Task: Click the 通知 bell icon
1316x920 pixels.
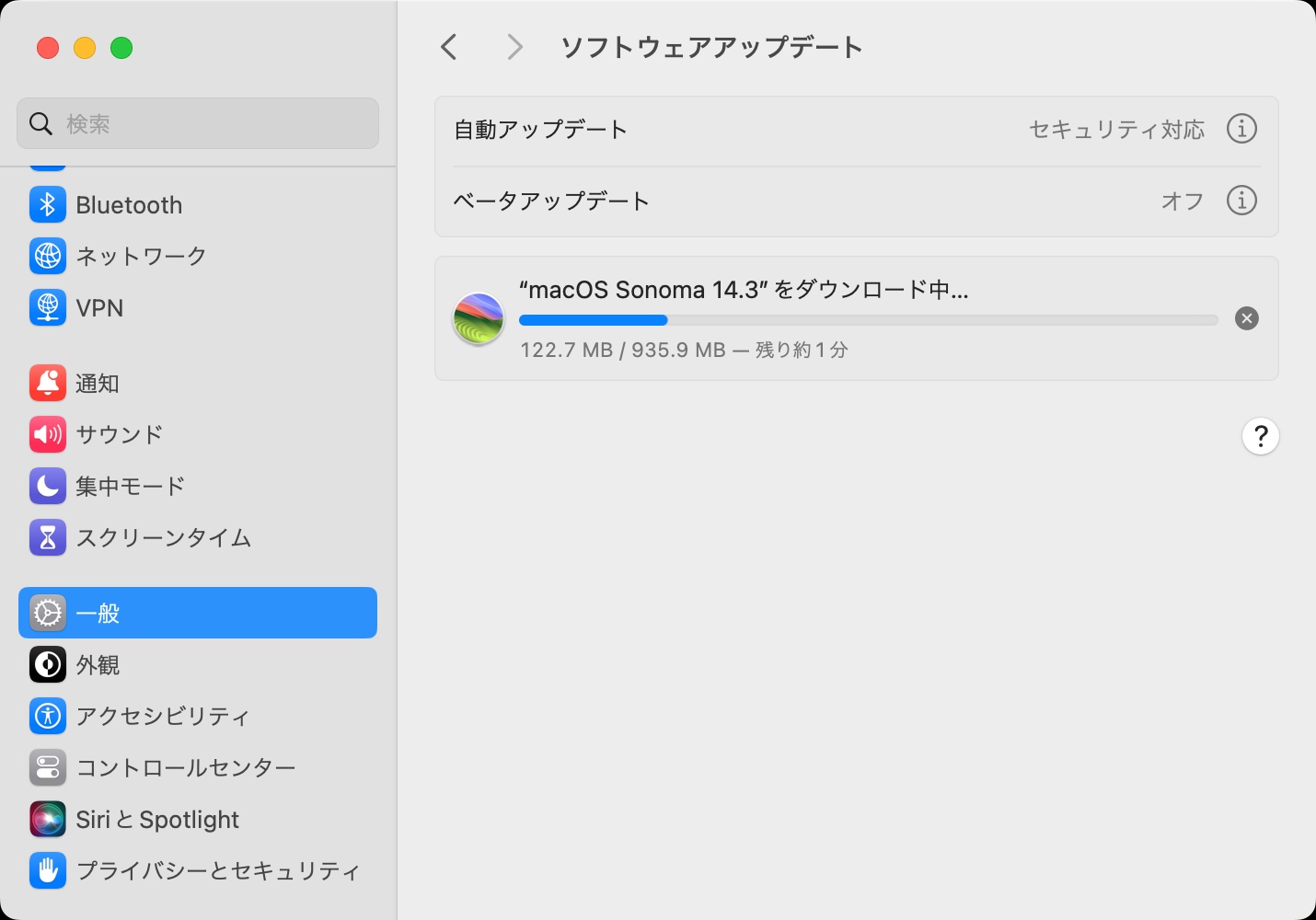Action: point(48,383)
